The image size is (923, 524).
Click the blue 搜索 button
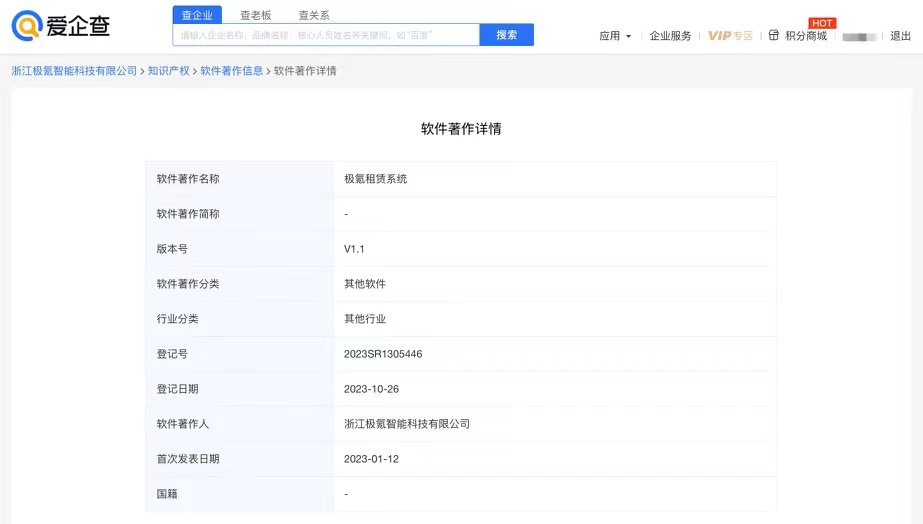[507, 35]
